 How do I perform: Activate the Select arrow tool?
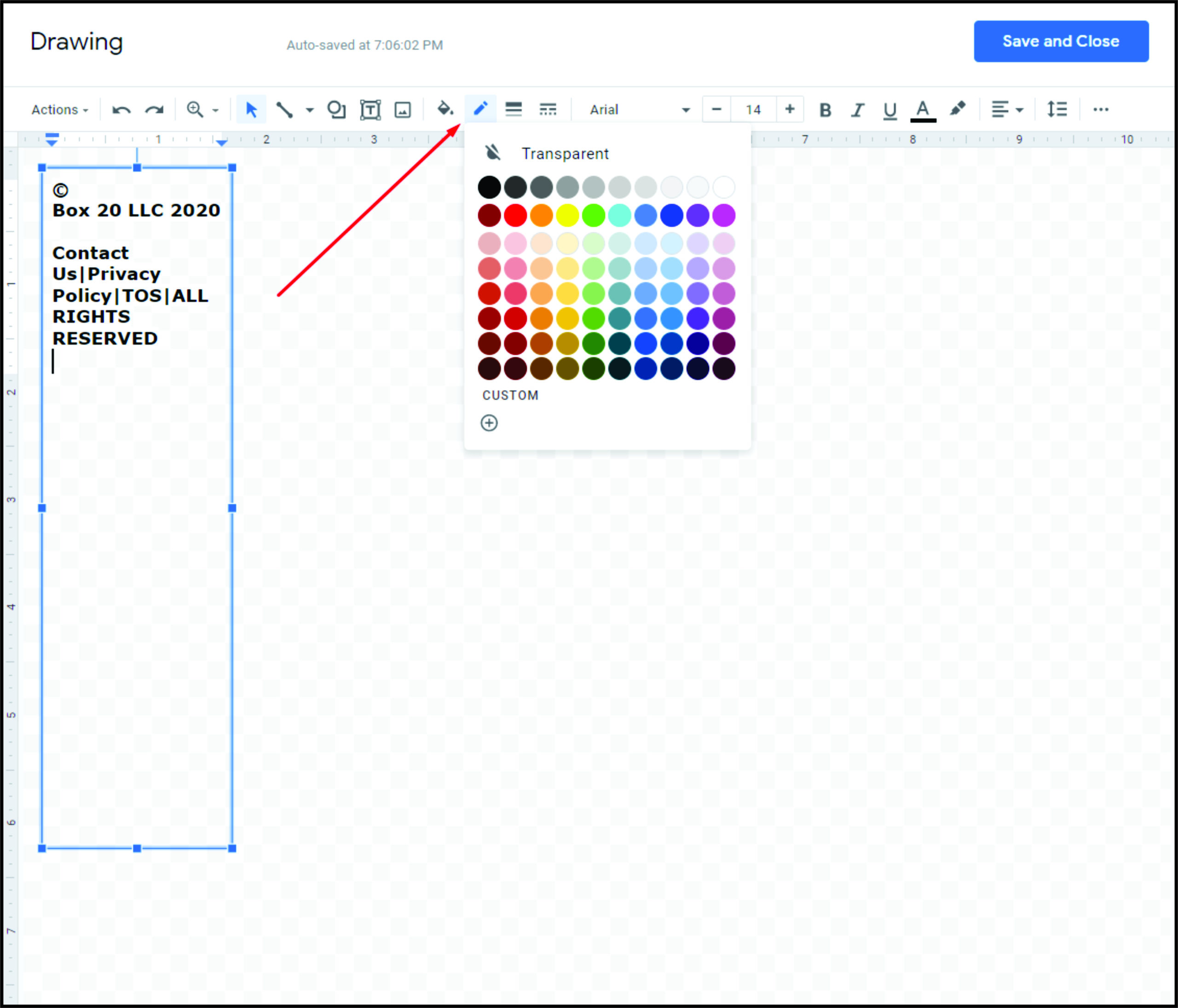coord(251,110)
